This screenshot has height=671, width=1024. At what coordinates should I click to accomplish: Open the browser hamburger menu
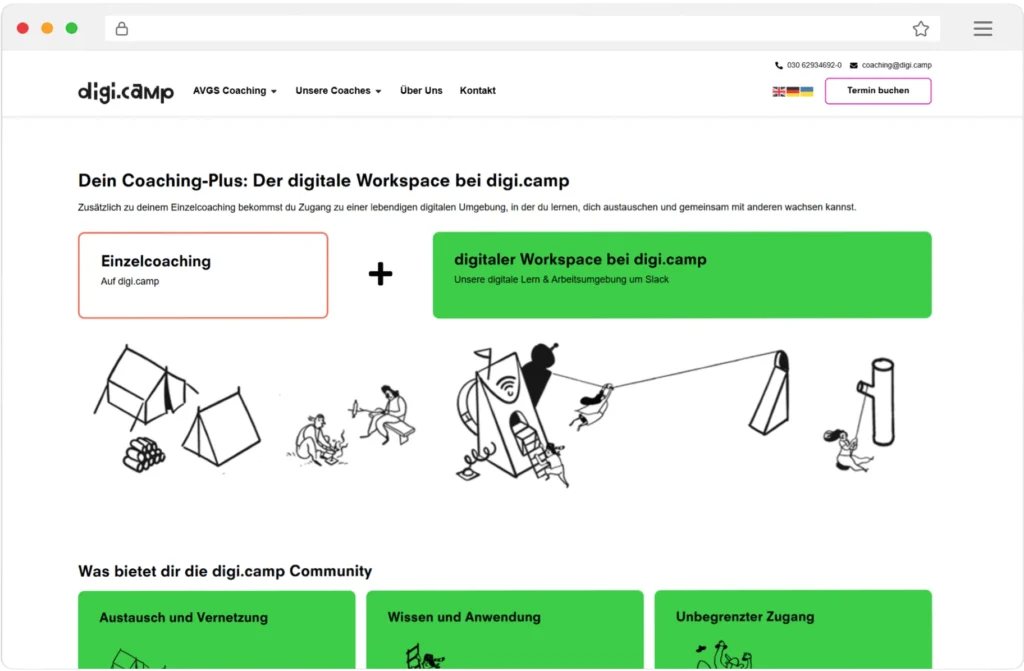pyautogui.click(x=983, y=29)
